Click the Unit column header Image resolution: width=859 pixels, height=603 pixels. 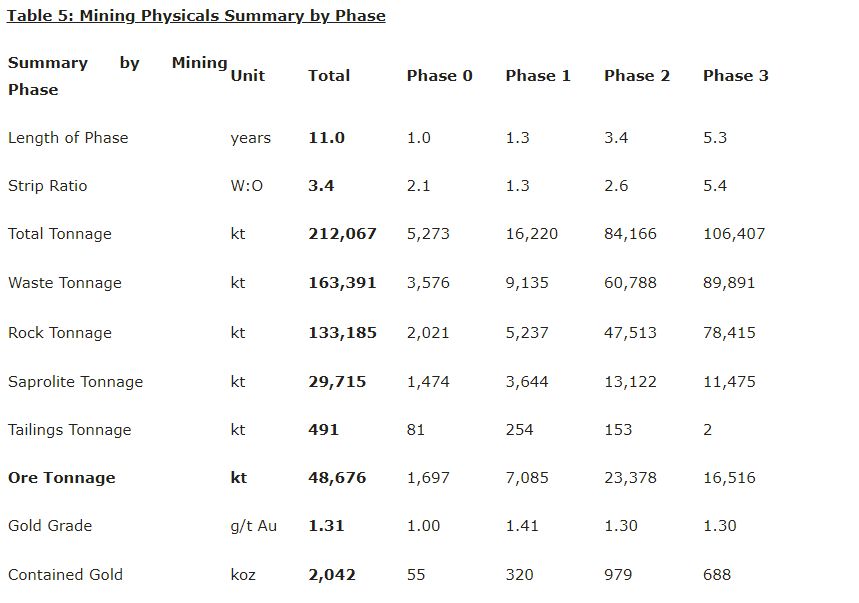247,75
